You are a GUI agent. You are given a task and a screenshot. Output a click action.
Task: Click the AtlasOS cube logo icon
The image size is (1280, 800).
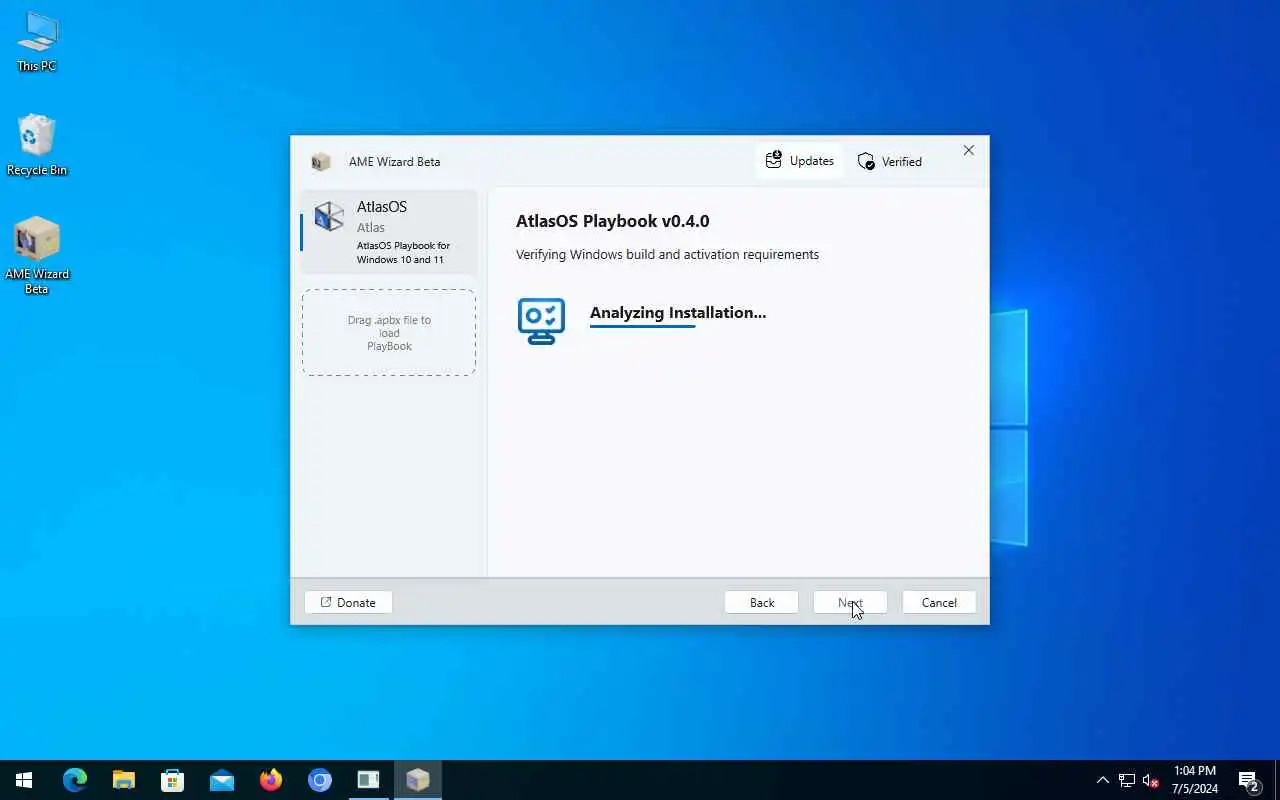(329, 216)
